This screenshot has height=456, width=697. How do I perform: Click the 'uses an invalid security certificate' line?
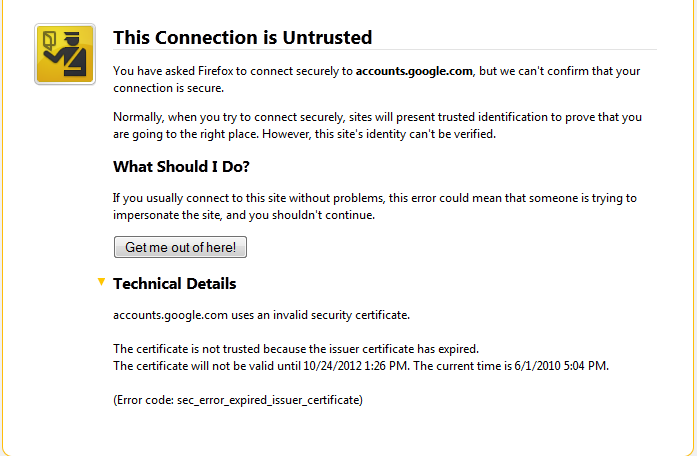click(x=261, y=315)
